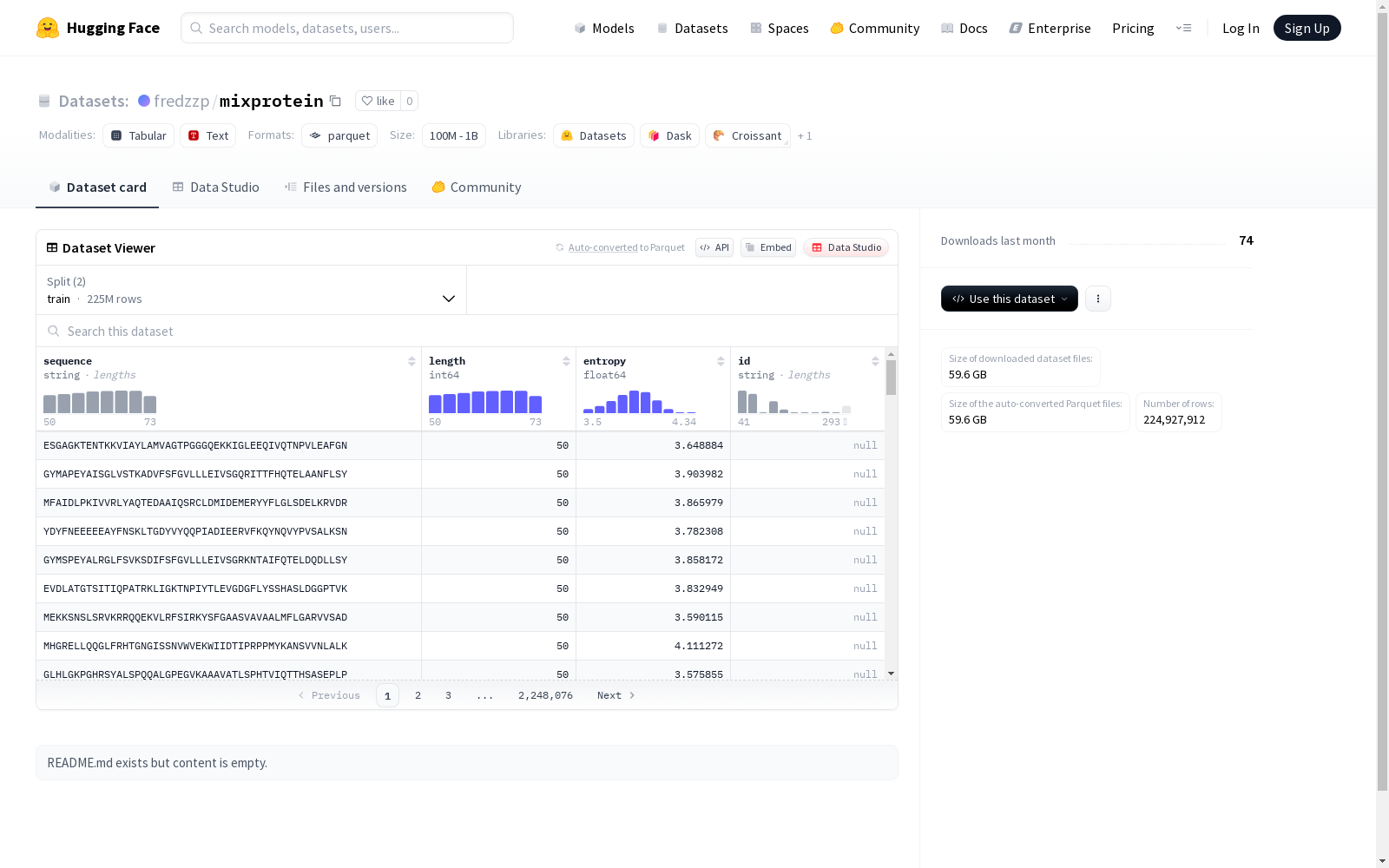Open Enterprise in top navigation
1389x868 pixels.
(1050, 28)
